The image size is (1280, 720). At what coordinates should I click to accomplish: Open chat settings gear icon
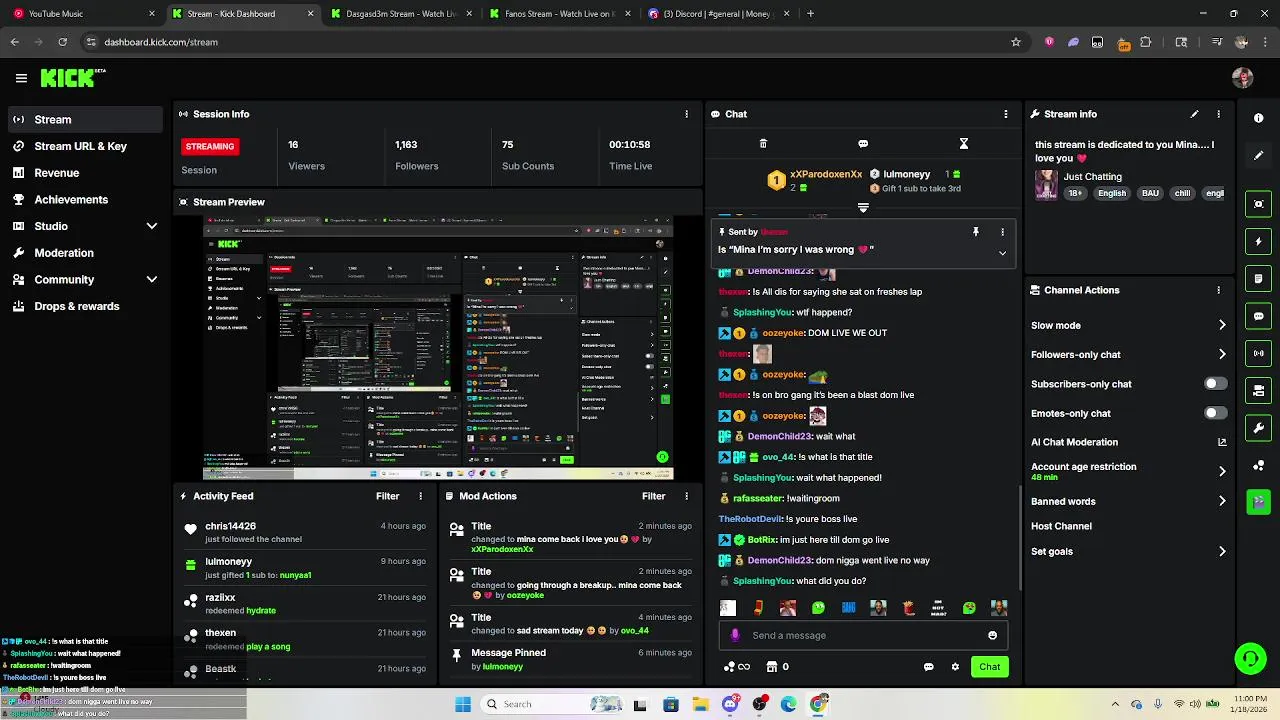(955, 667)
